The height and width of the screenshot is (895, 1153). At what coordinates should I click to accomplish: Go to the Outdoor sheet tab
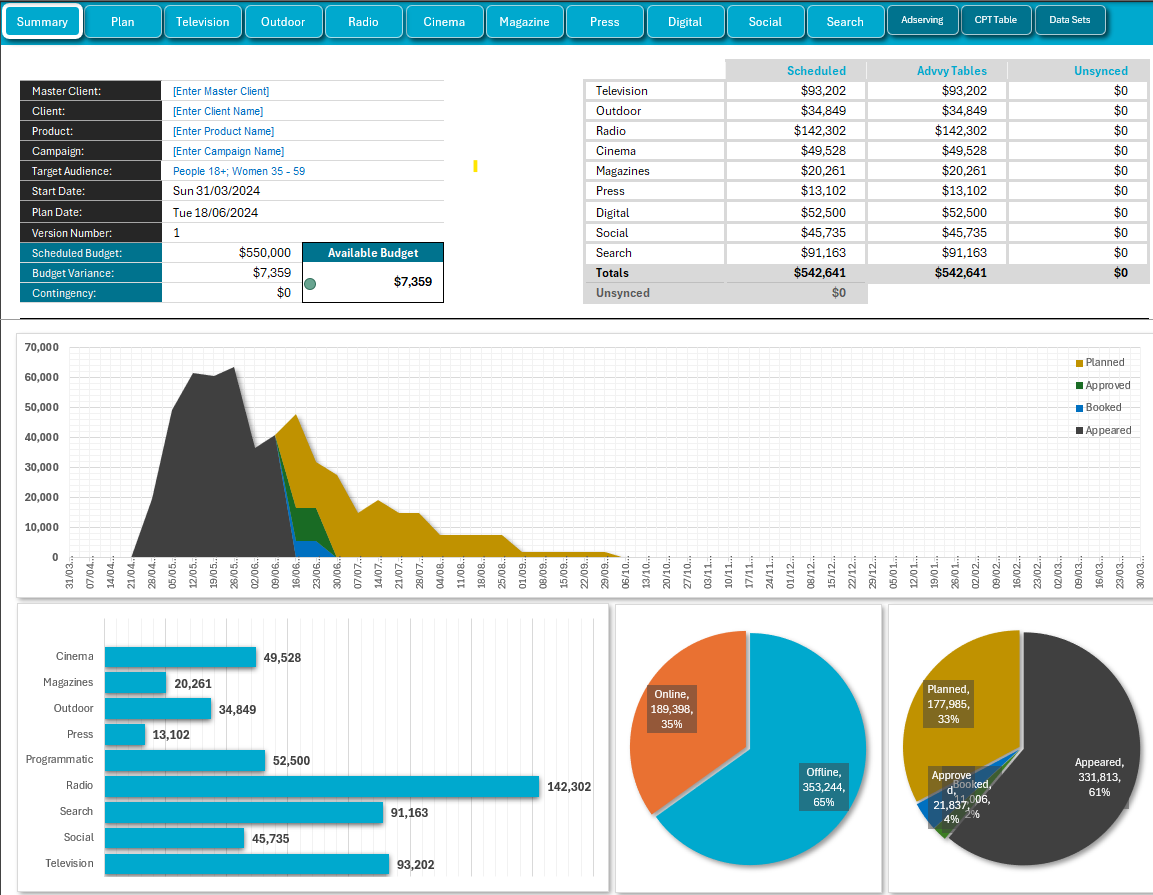(x=283, y=22)
